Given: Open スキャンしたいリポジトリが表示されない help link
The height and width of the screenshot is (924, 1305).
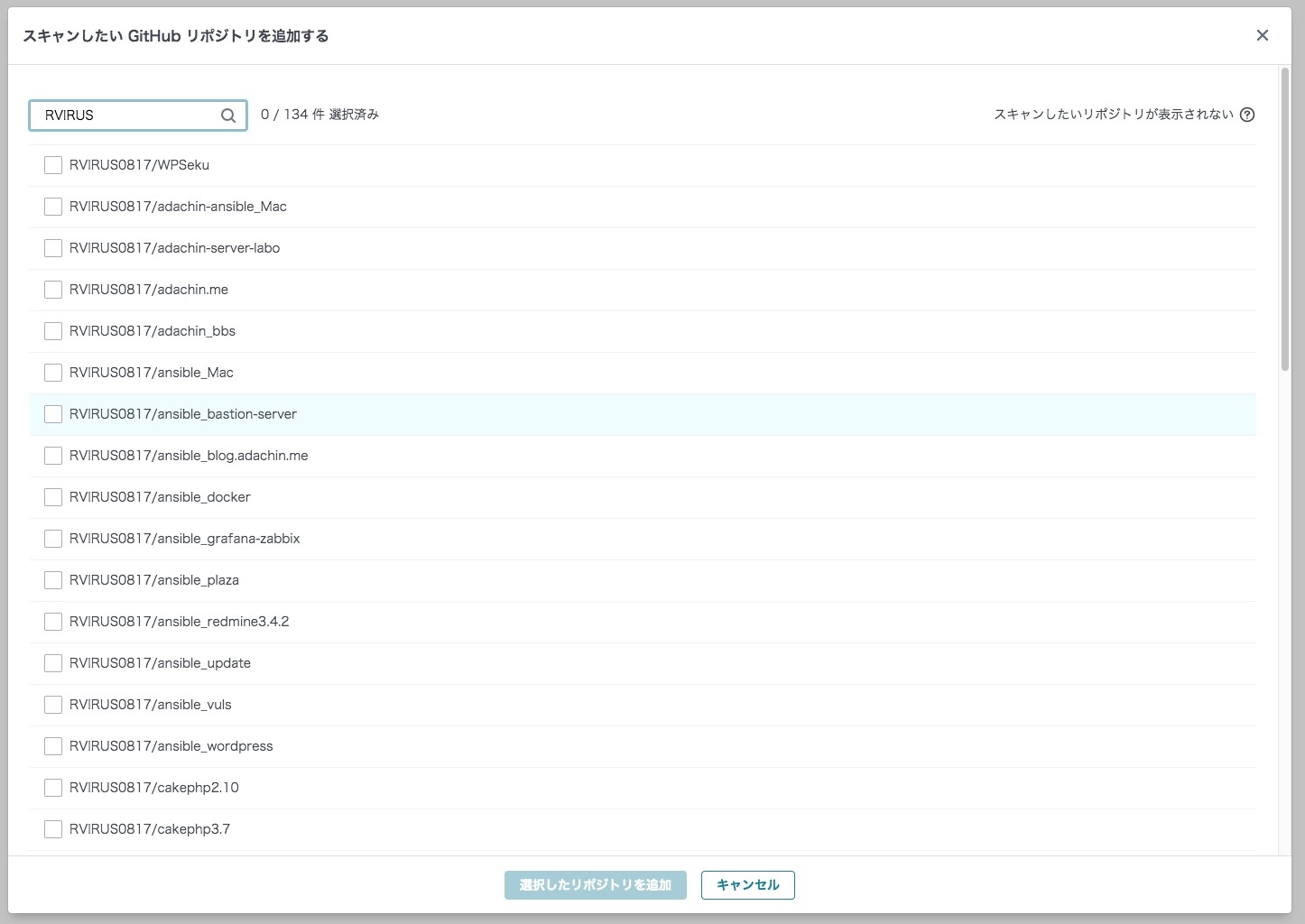Looking at the screenshot, I should pos(1113,115).
